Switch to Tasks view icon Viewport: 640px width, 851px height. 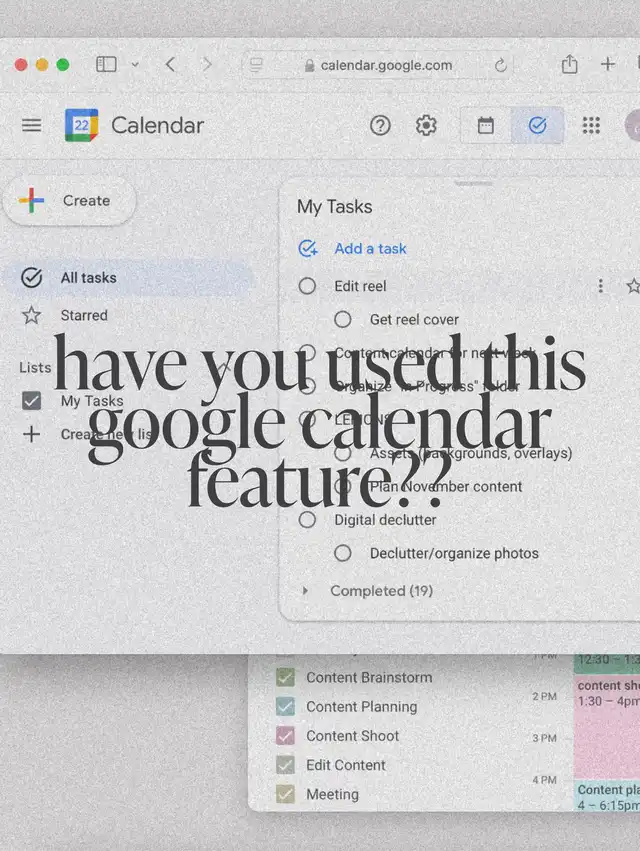click(x=538, y=126)
